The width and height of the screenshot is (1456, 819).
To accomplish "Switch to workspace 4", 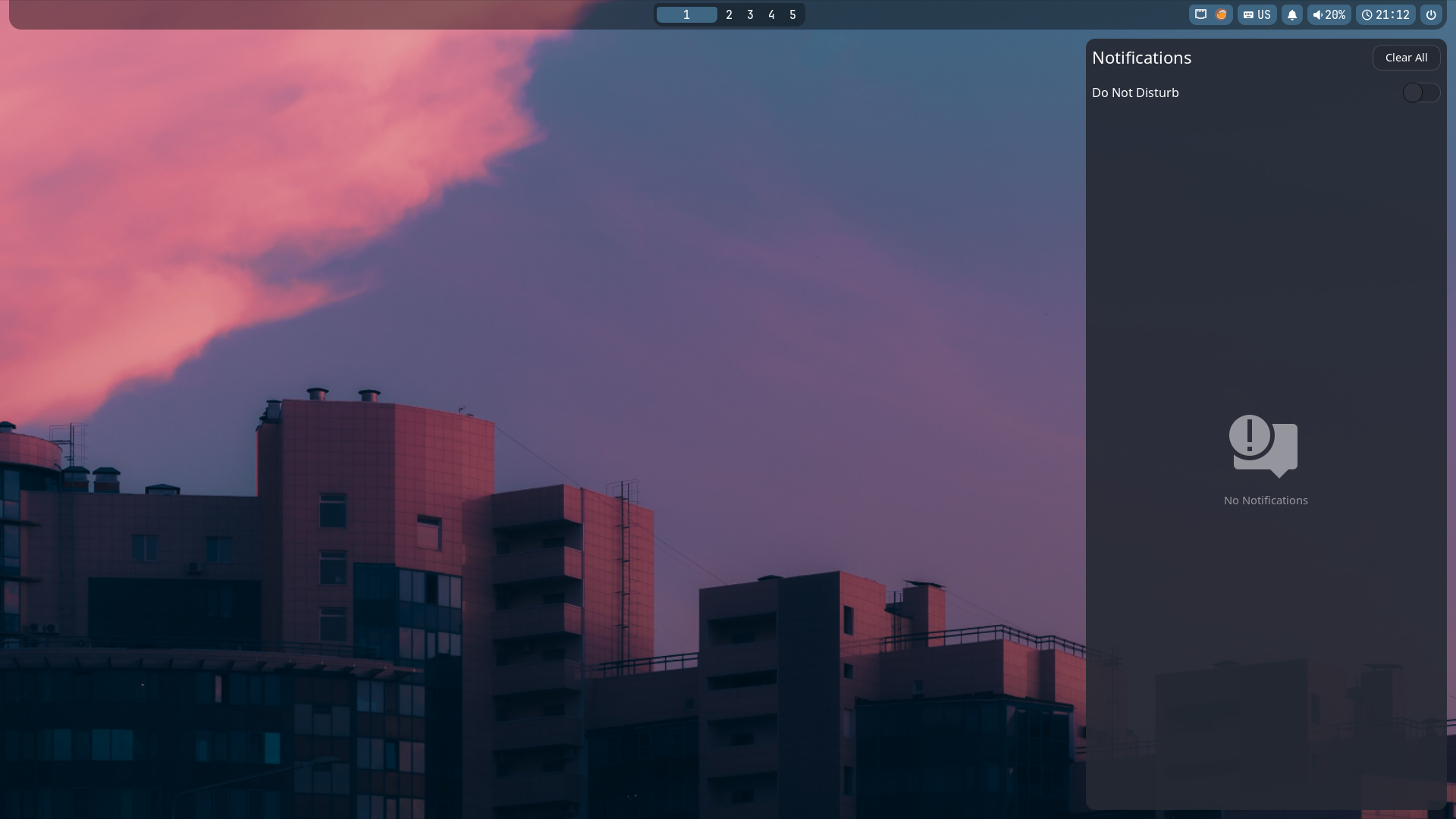I will point(771,14).
